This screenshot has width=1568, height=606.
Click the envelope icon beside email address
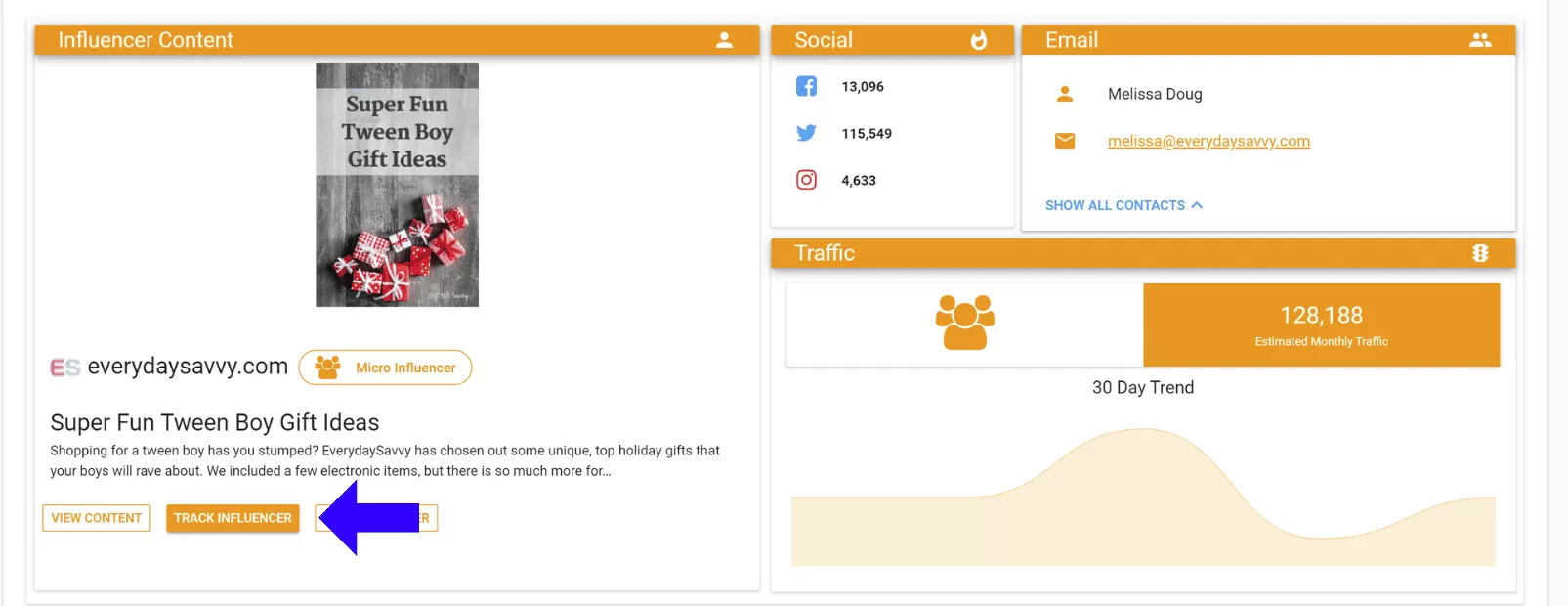(x=1065, y=141)
